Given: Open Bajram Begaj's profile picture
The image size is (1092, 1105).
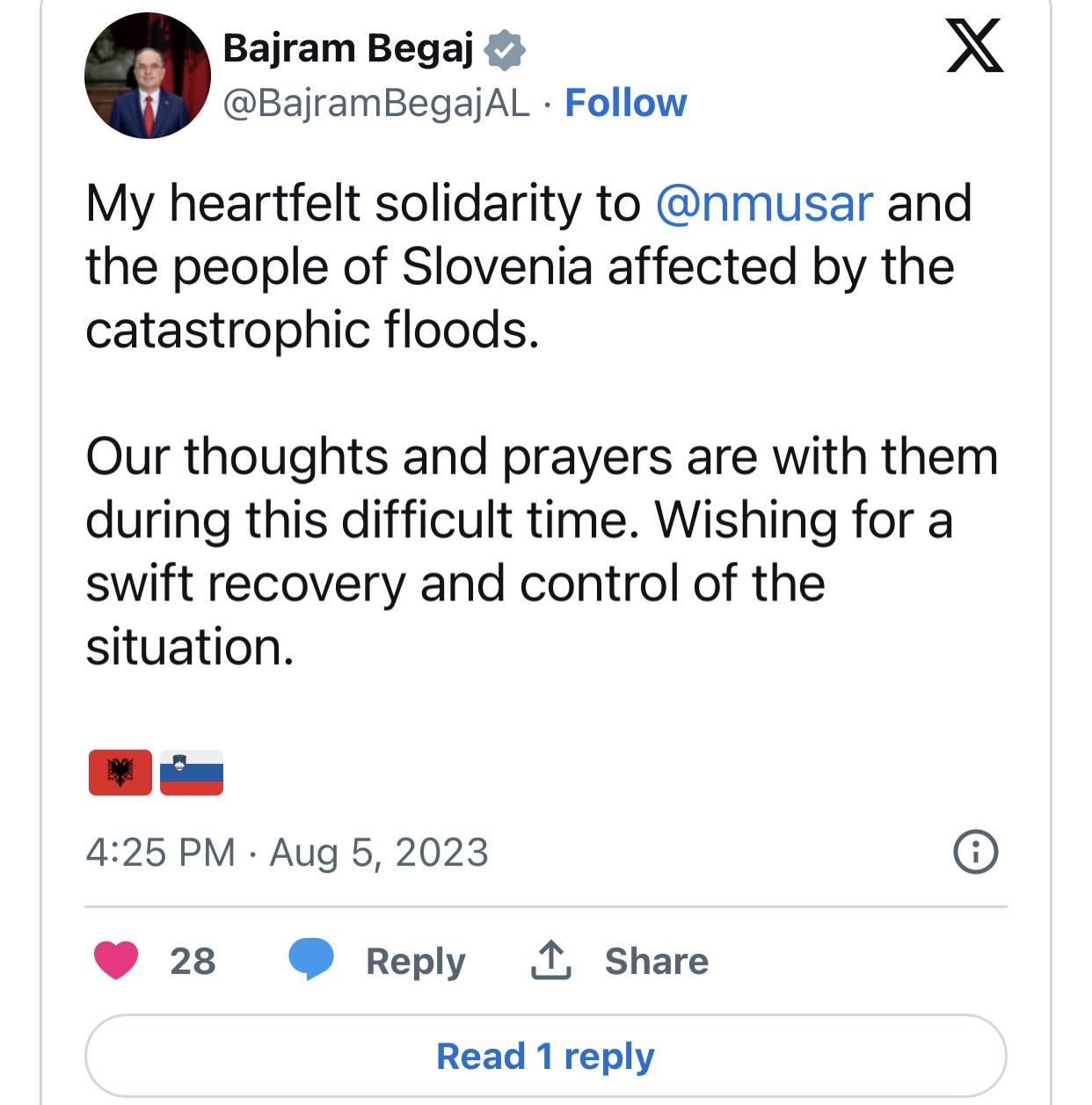Looking at the screenshot, I should 148,76.
